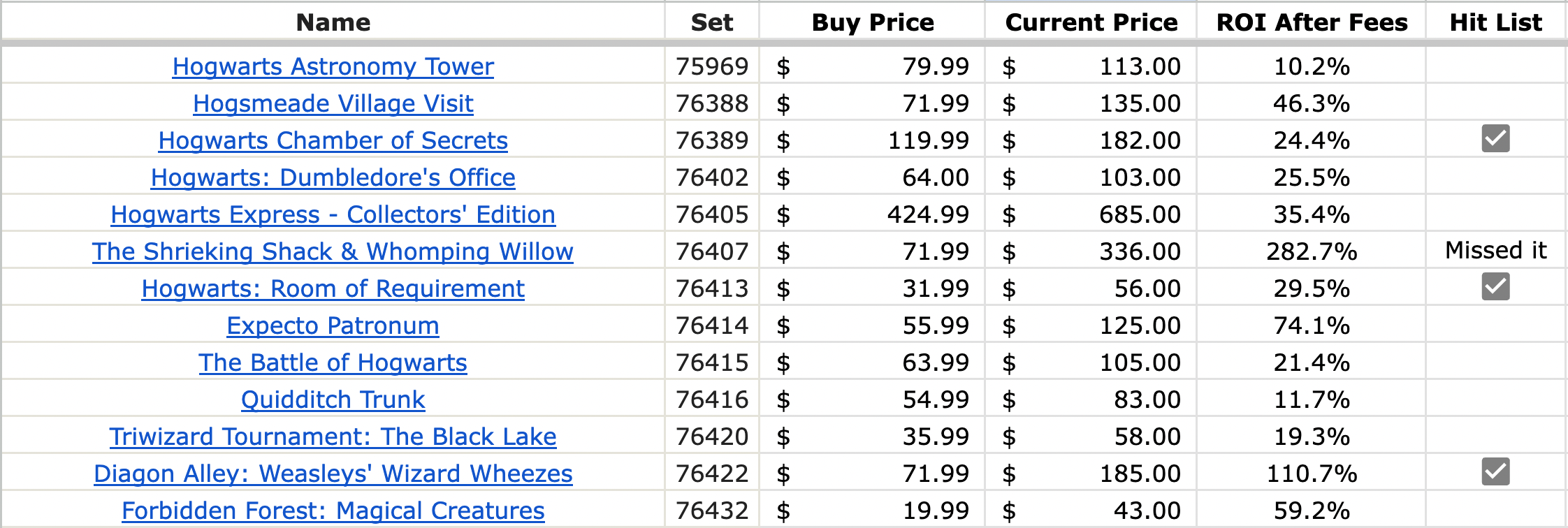
Task: Uncheck Hit List box for Room of Requirement
Action: (x=1495, y=286)
